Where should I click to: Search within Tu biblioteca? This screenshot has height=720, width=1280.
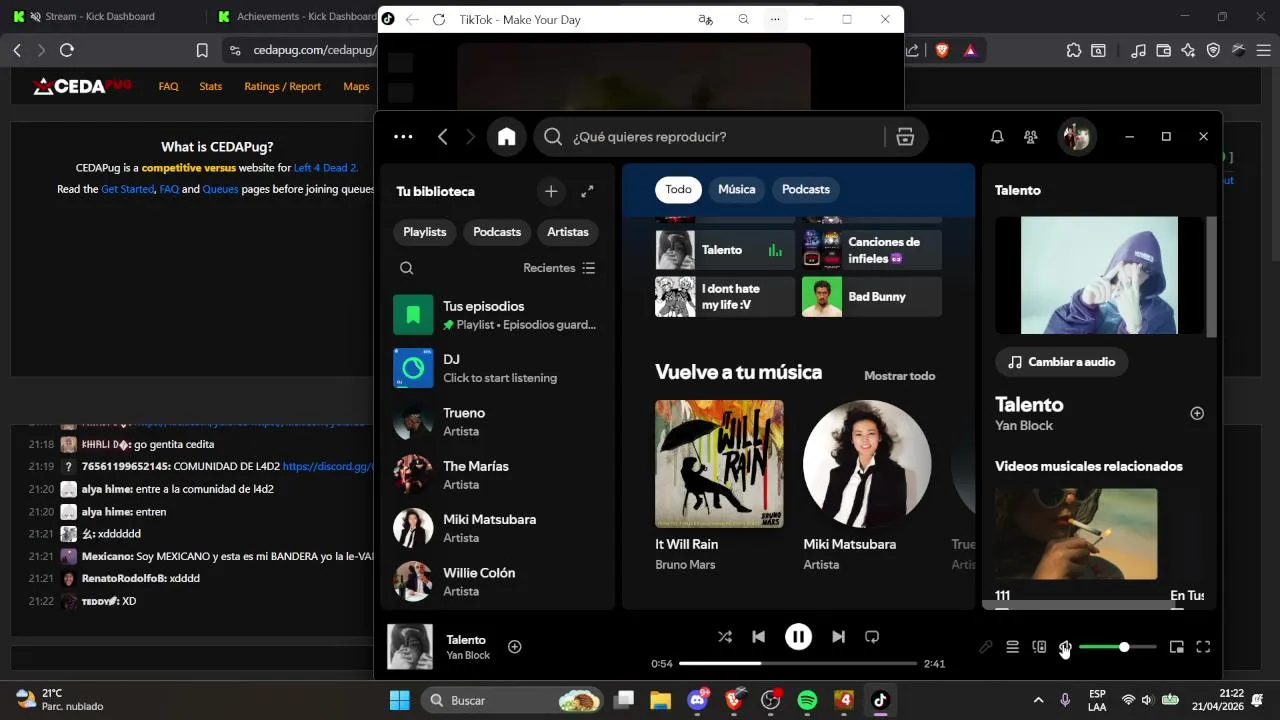(407, 268)
